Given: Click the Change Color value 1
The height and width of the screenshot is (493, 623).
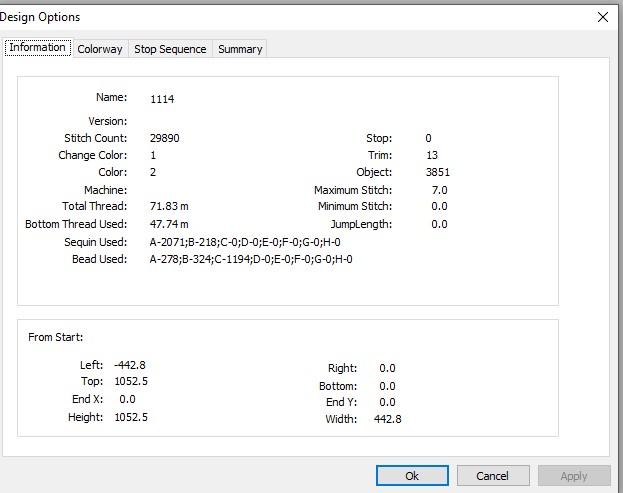Looking at the screenshot, I should [x=153, y=155].
